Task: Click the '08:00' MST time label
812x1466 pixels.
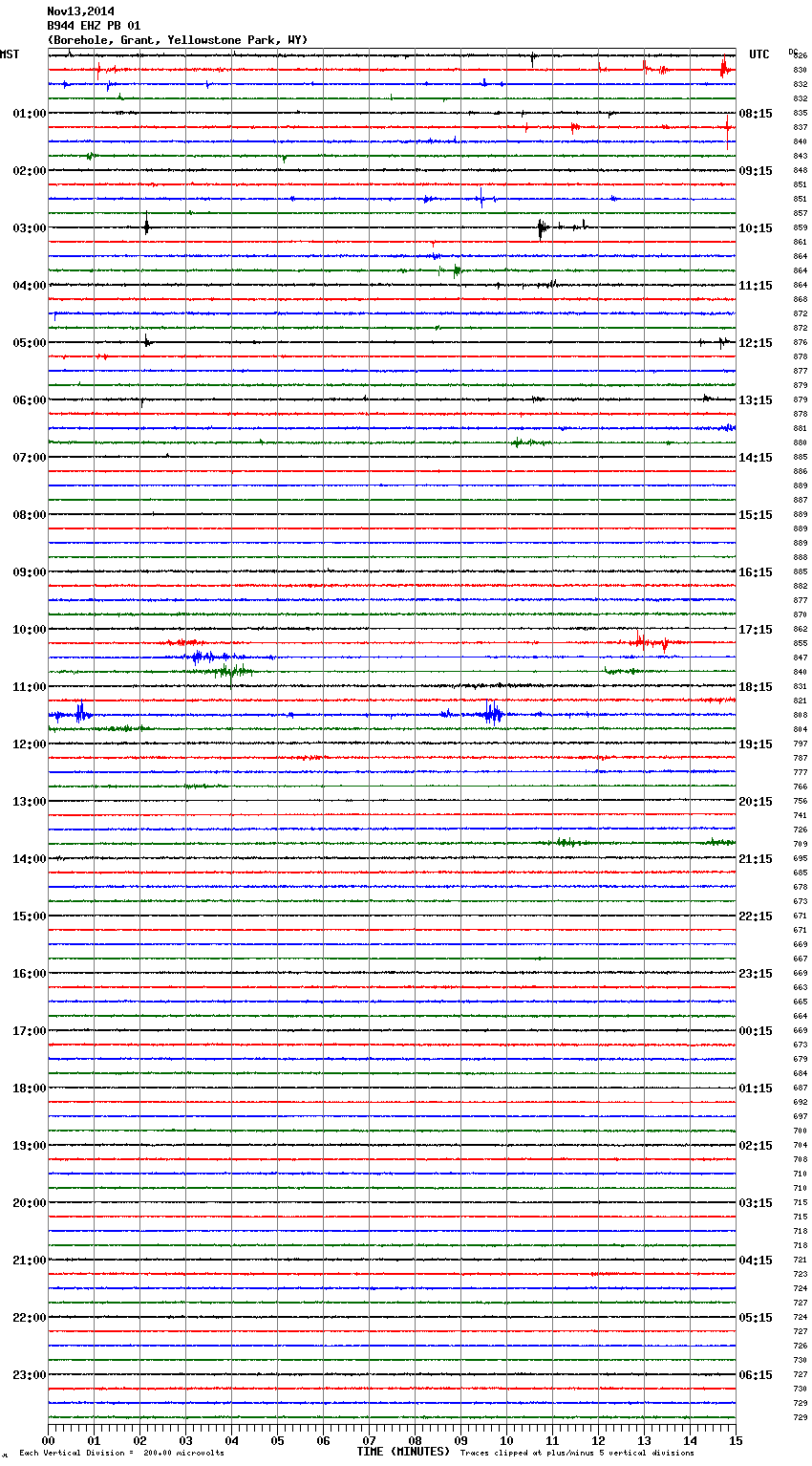Action: tap(30, 515)
